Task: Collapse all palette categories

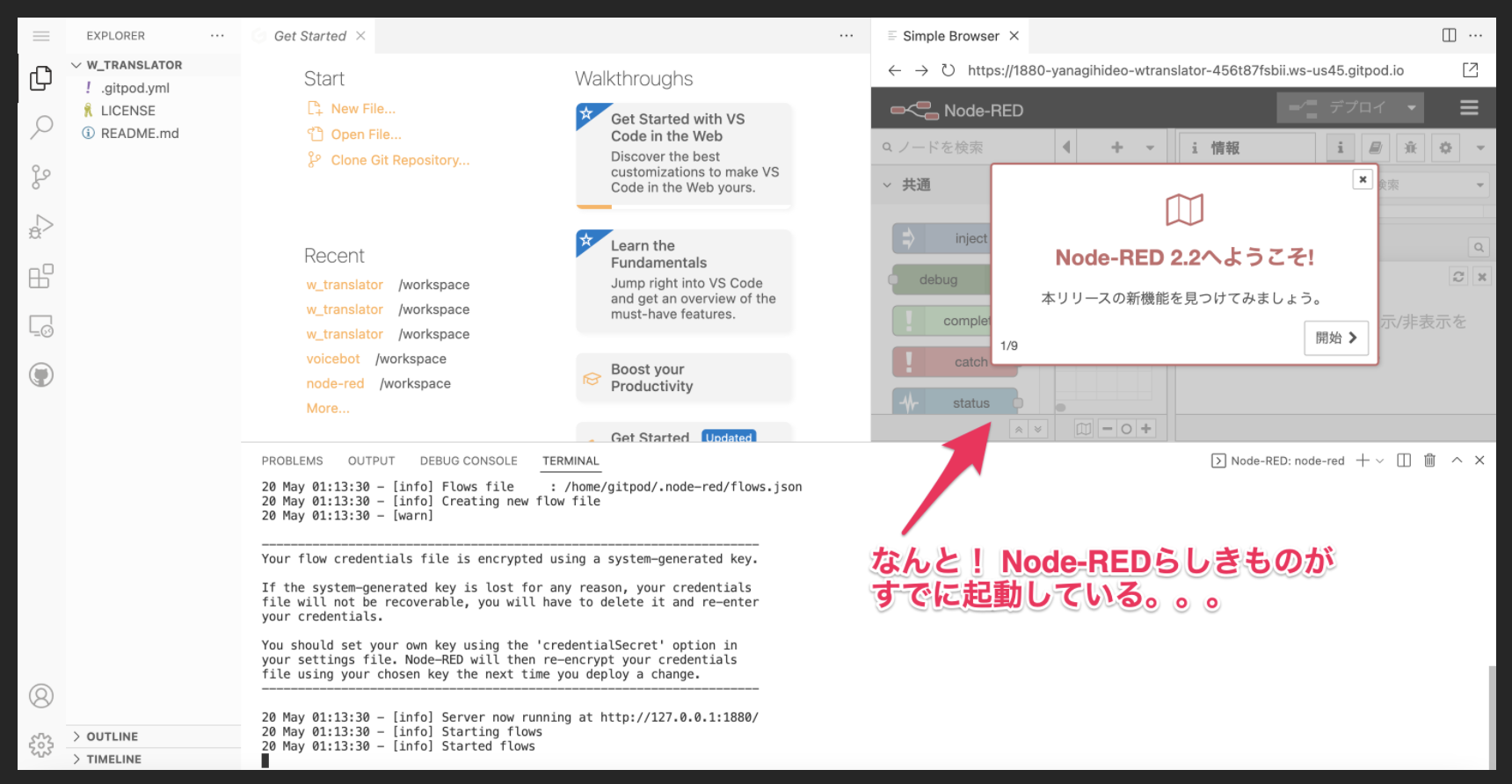Action: (1019, 429)
